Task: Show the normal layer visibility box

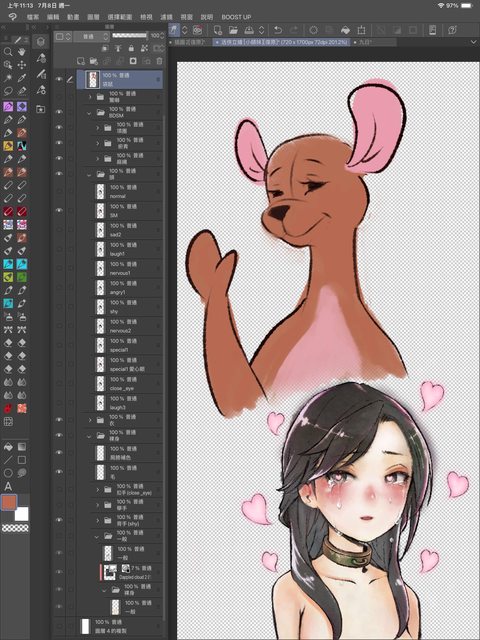Action: [59, 191]
